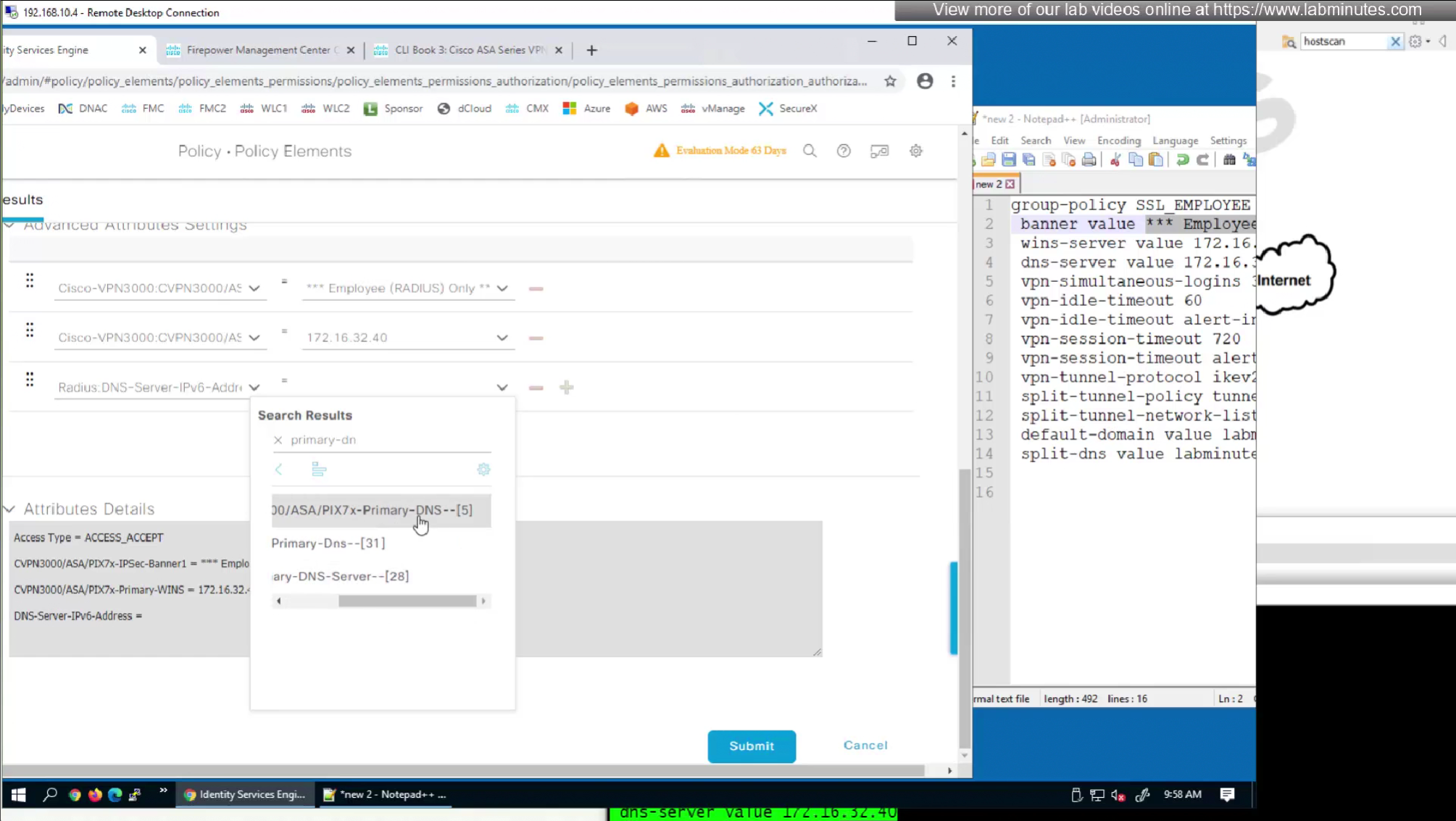Click the ISE search magnifier icon
Viewport: 1456px width, 821px height.
tap(810, 151)
